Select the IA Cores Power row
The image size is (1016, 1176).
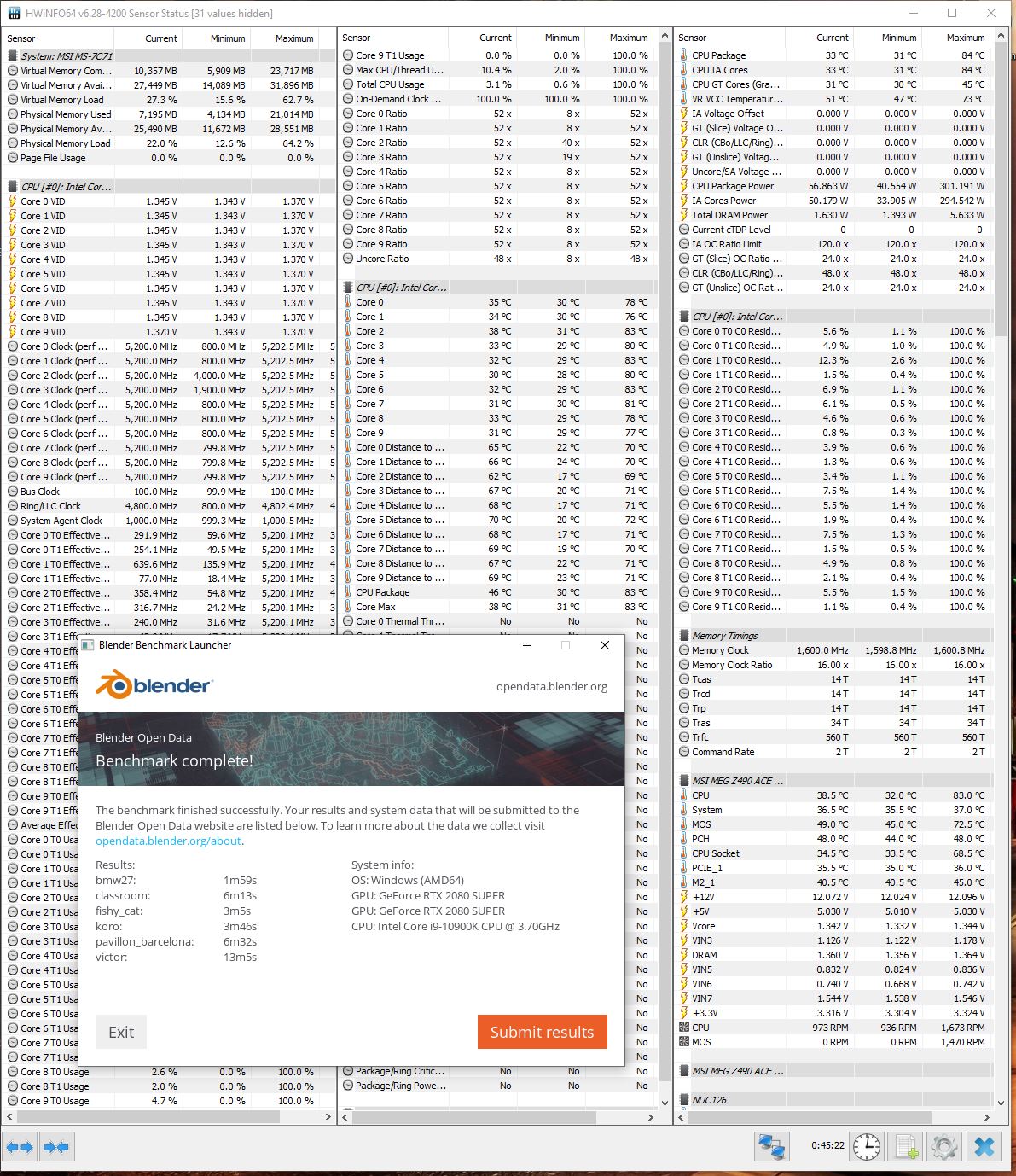click(833, 201)
